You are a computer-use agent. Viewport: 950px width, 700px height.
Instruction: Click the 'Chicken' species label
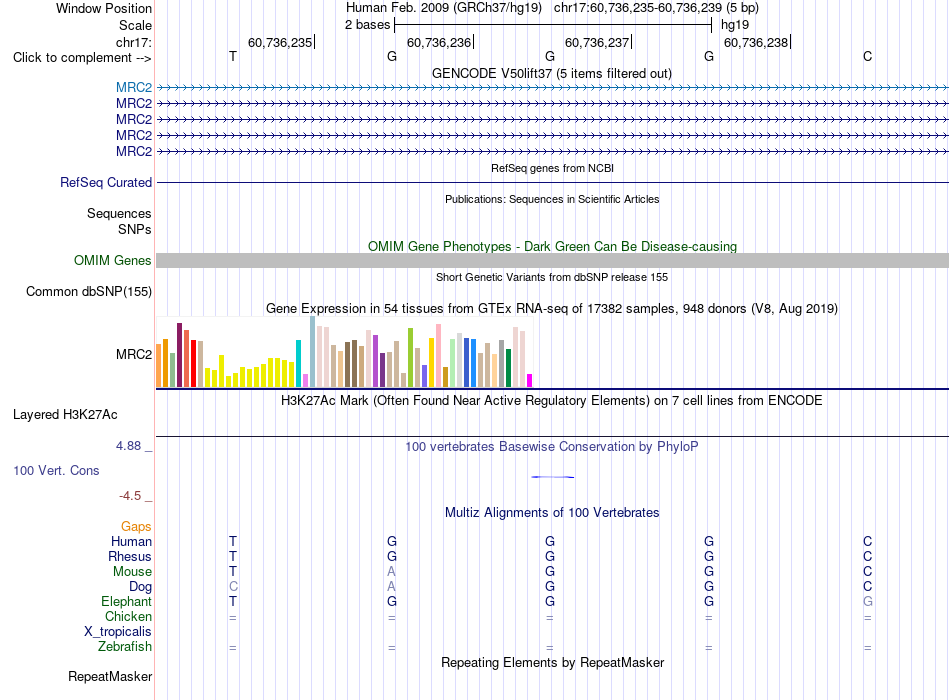(128, 616)
